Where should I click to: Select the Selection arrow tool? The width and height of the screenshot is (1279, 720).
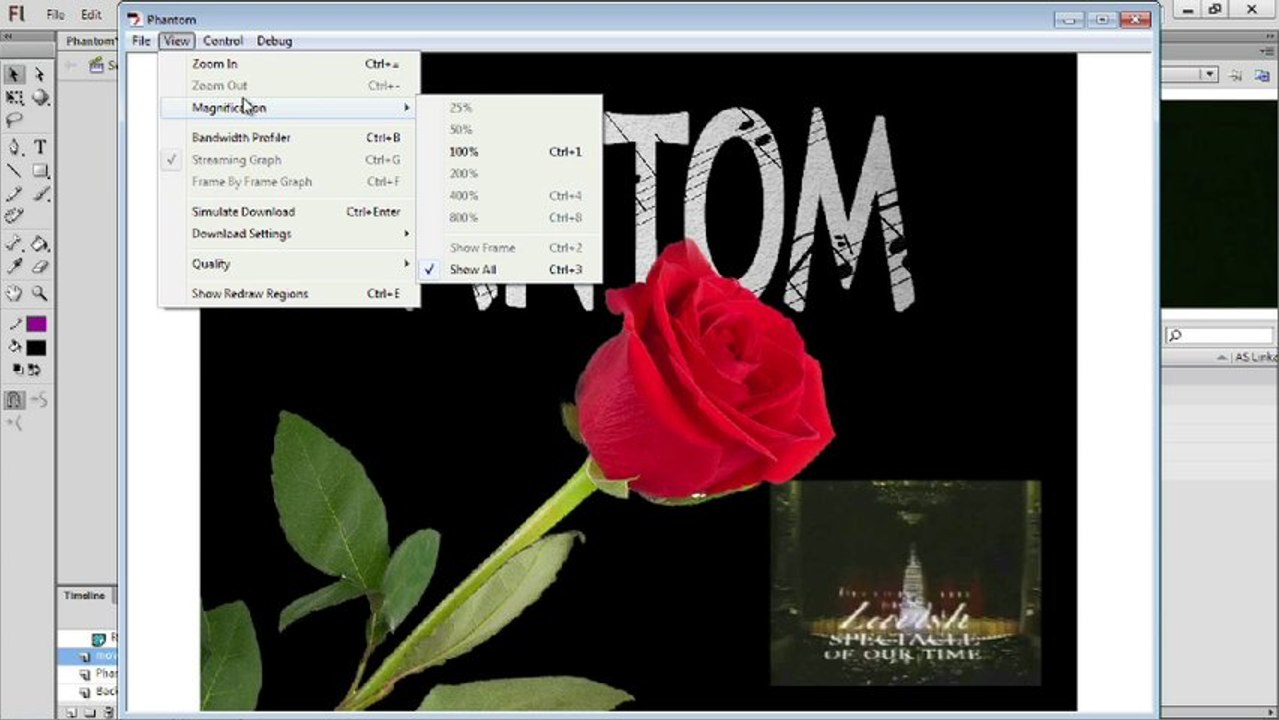coord(15,75)
